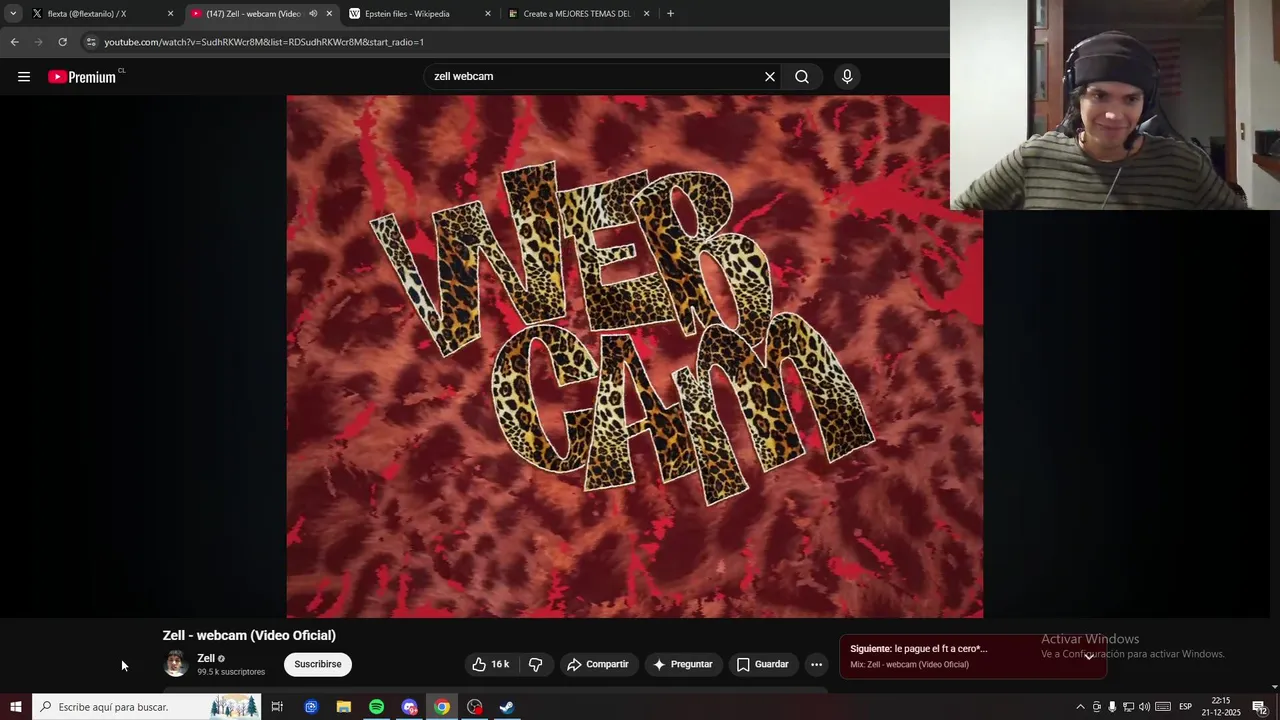Open Spotify from taskbar
Screen dimensions: 1280x720
pyautogui.click(x=376, y=707)
